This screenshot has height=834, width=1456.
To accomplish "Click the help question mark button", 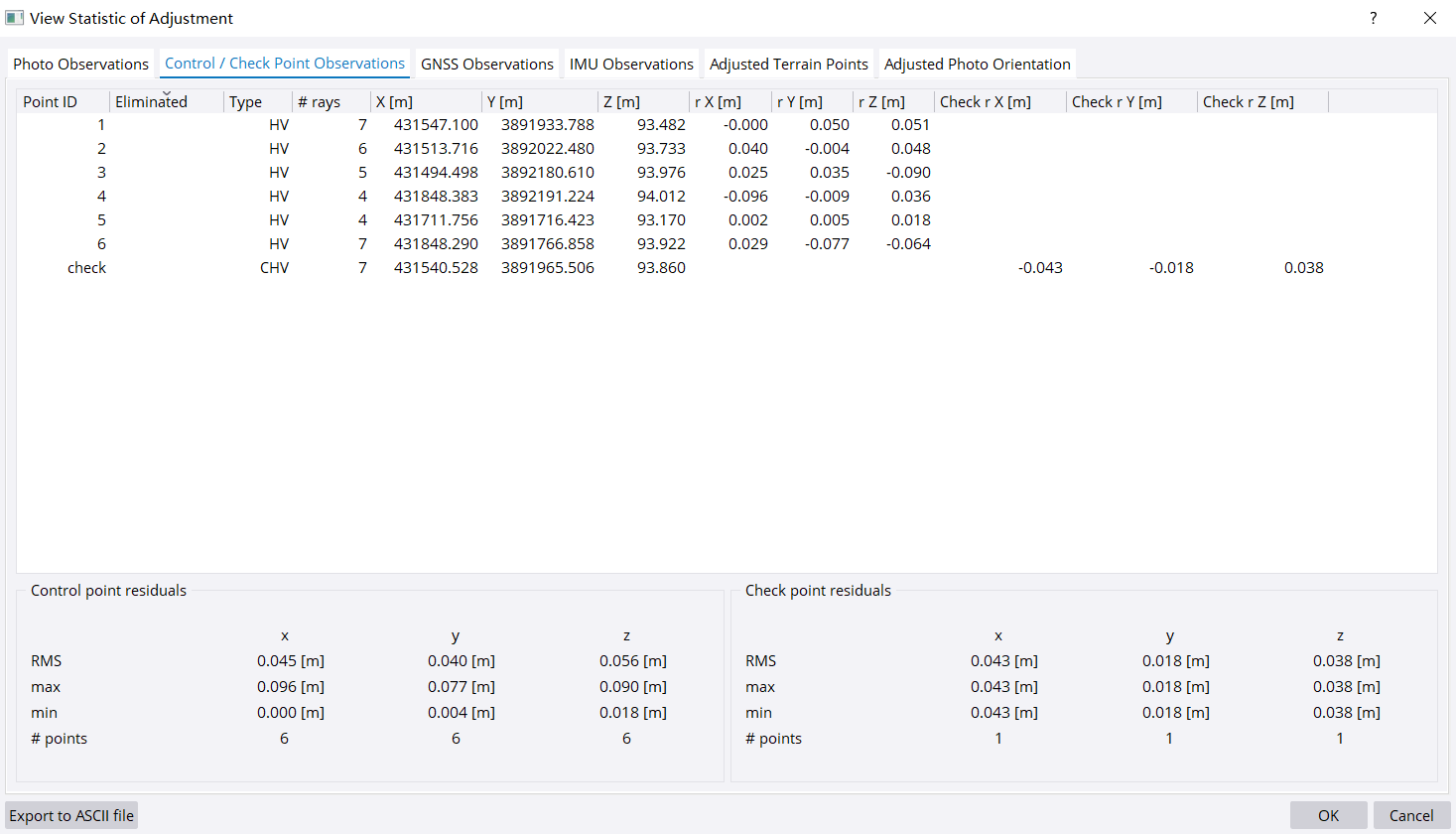I will point(1374,18).
